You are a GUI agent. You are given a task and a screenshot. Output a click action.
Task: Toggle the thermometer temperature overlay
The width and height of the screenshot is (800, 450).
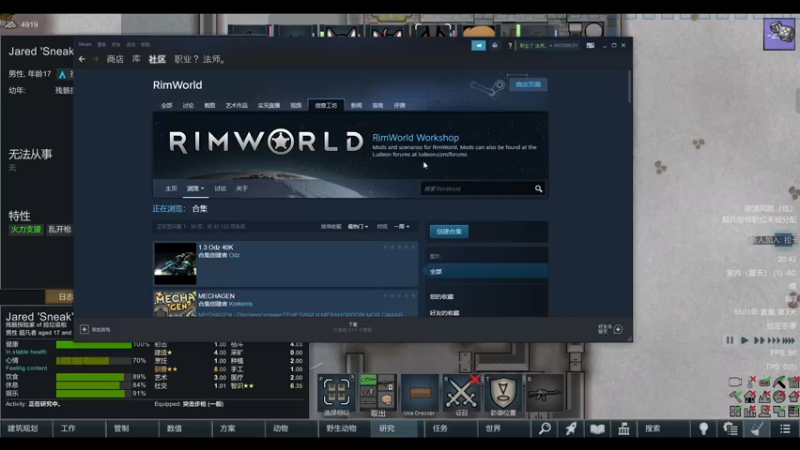pyautogui.click(x=751, y=382)
